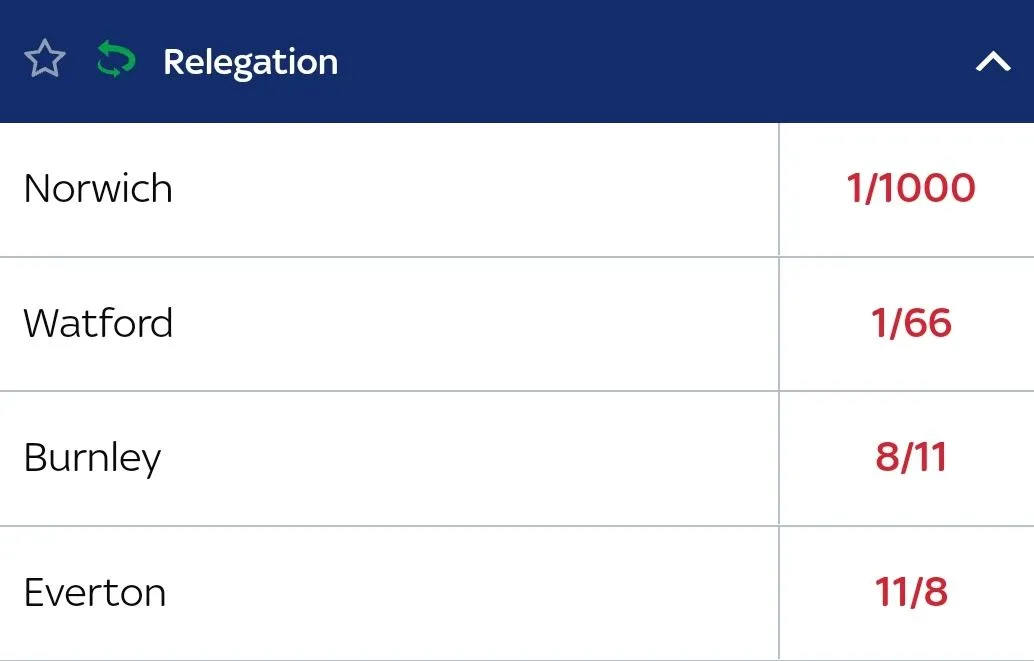Hide the market using the up chevron

(x=993, y=62)
